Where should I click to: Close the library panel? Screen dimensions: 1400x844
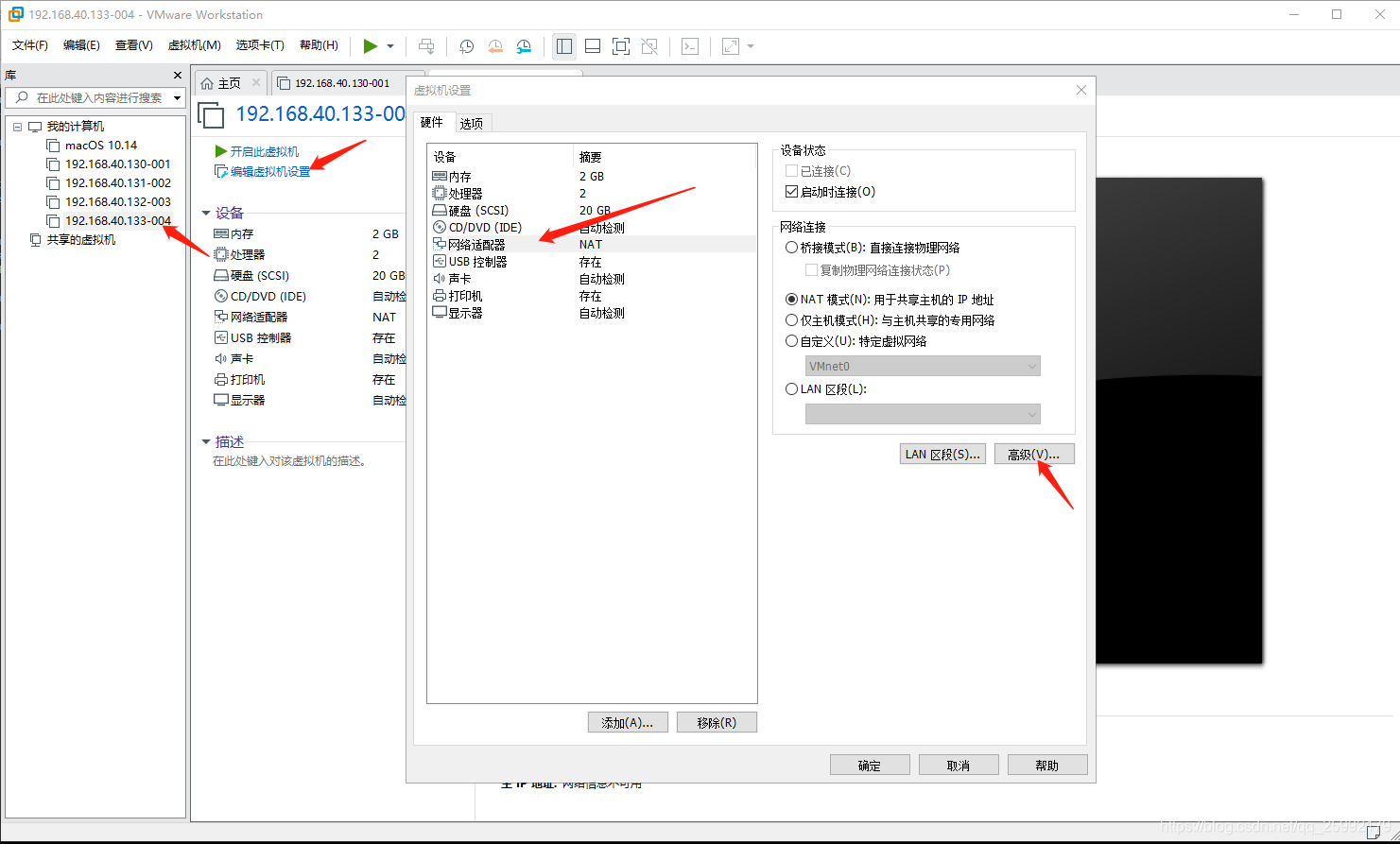point(177,75)
